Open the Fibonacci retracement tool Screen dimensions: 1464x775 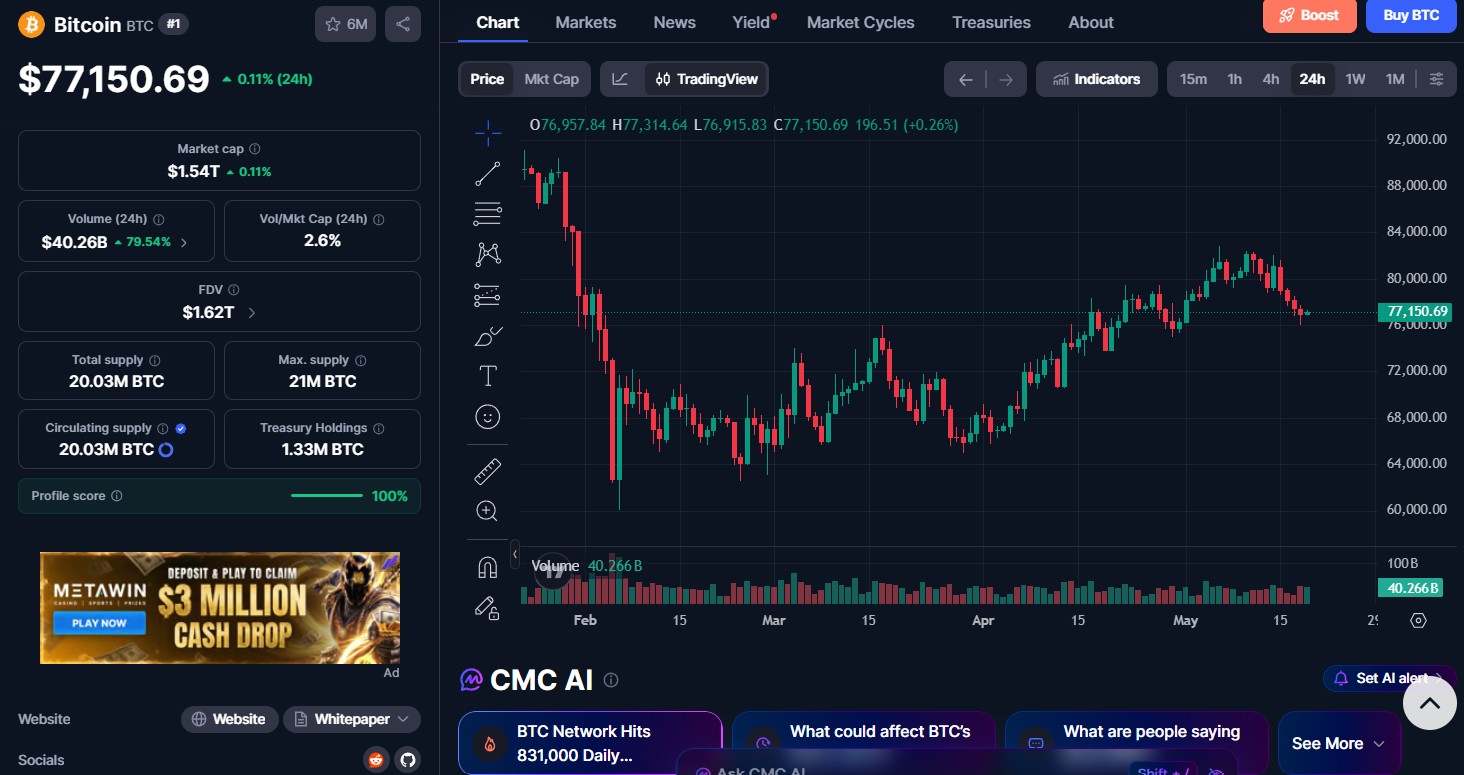[488, 213]
